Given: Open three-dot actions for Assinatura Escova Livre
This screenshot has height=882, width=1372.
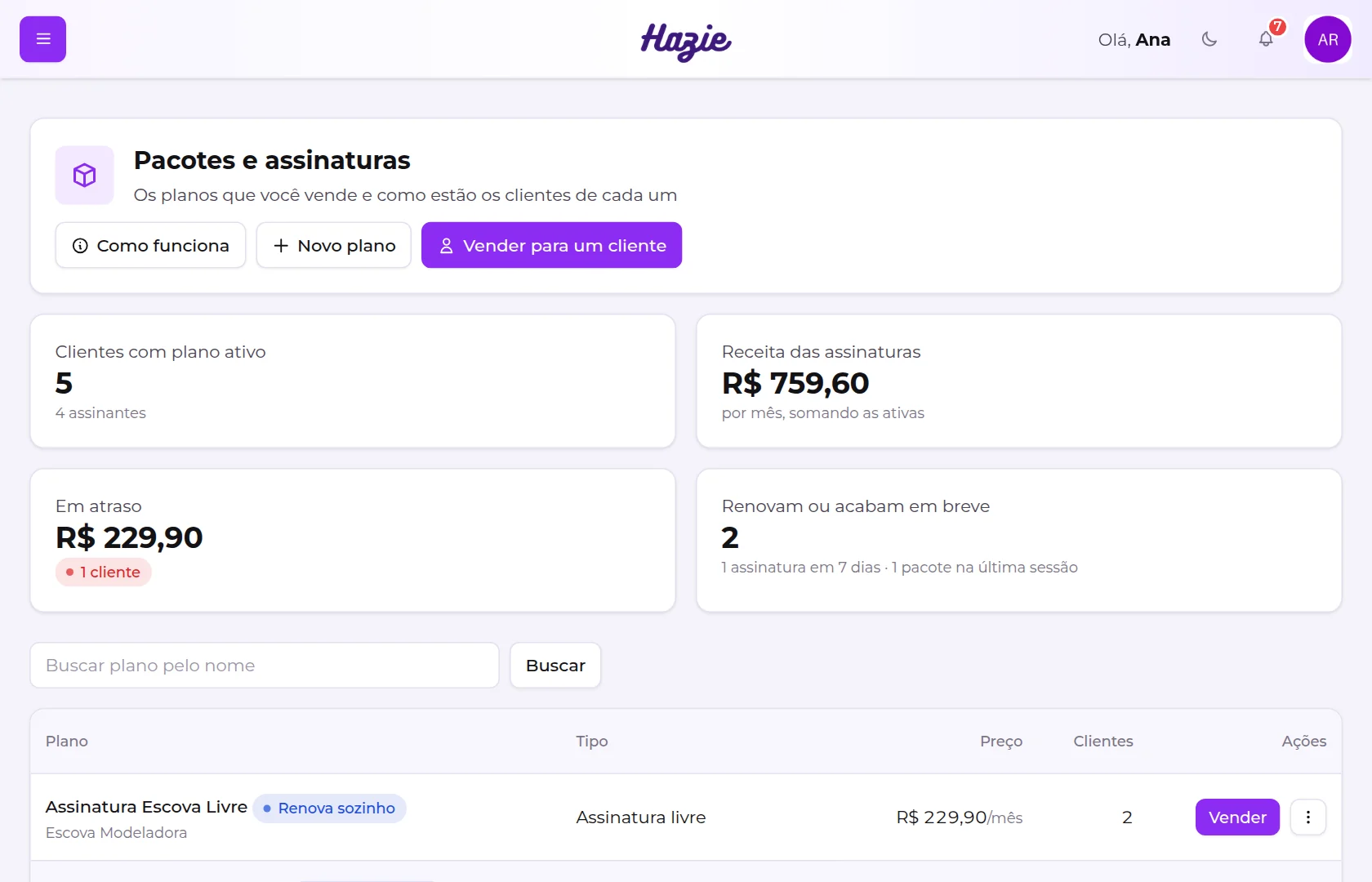Looking at the screenshot, I should (x=1308, y=817).
